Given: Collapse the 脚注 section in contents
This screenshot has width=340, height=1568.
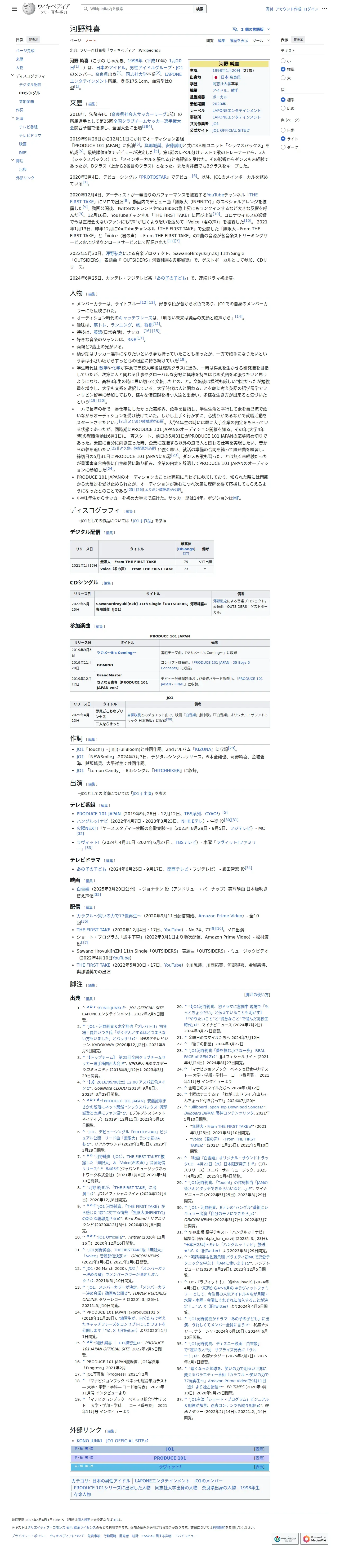Looking at the screenshot, I should tap(12, 161).
